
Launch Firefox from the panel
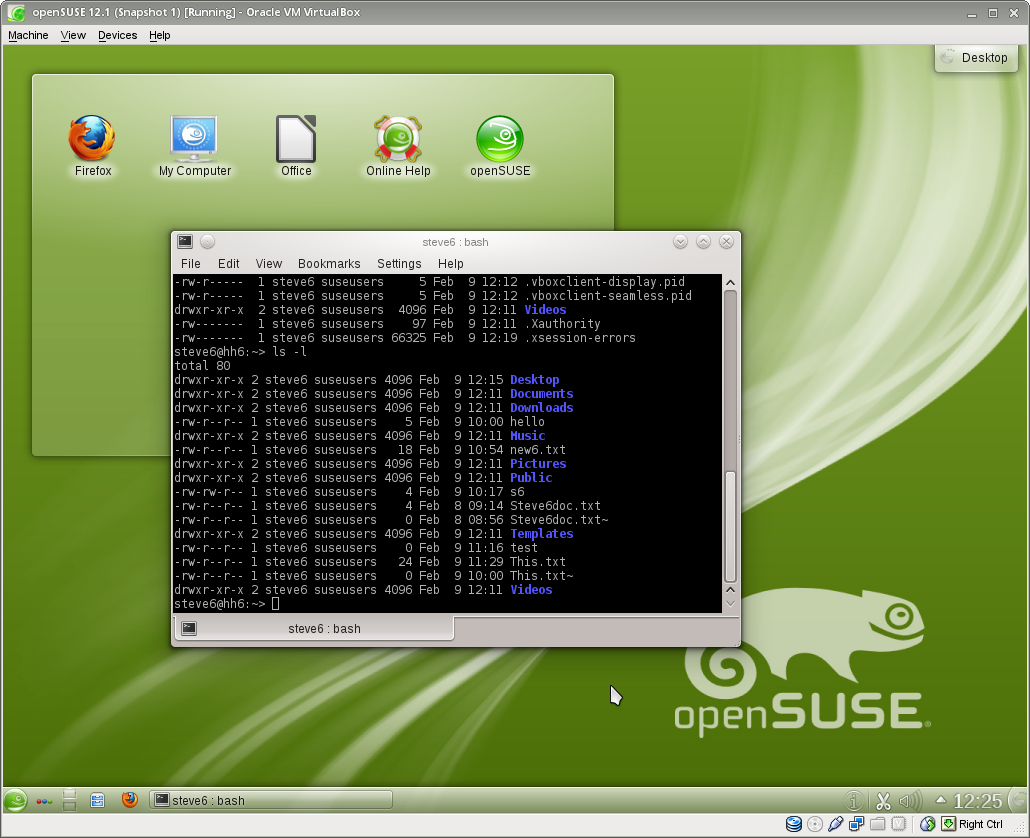[x=129, y=800]
